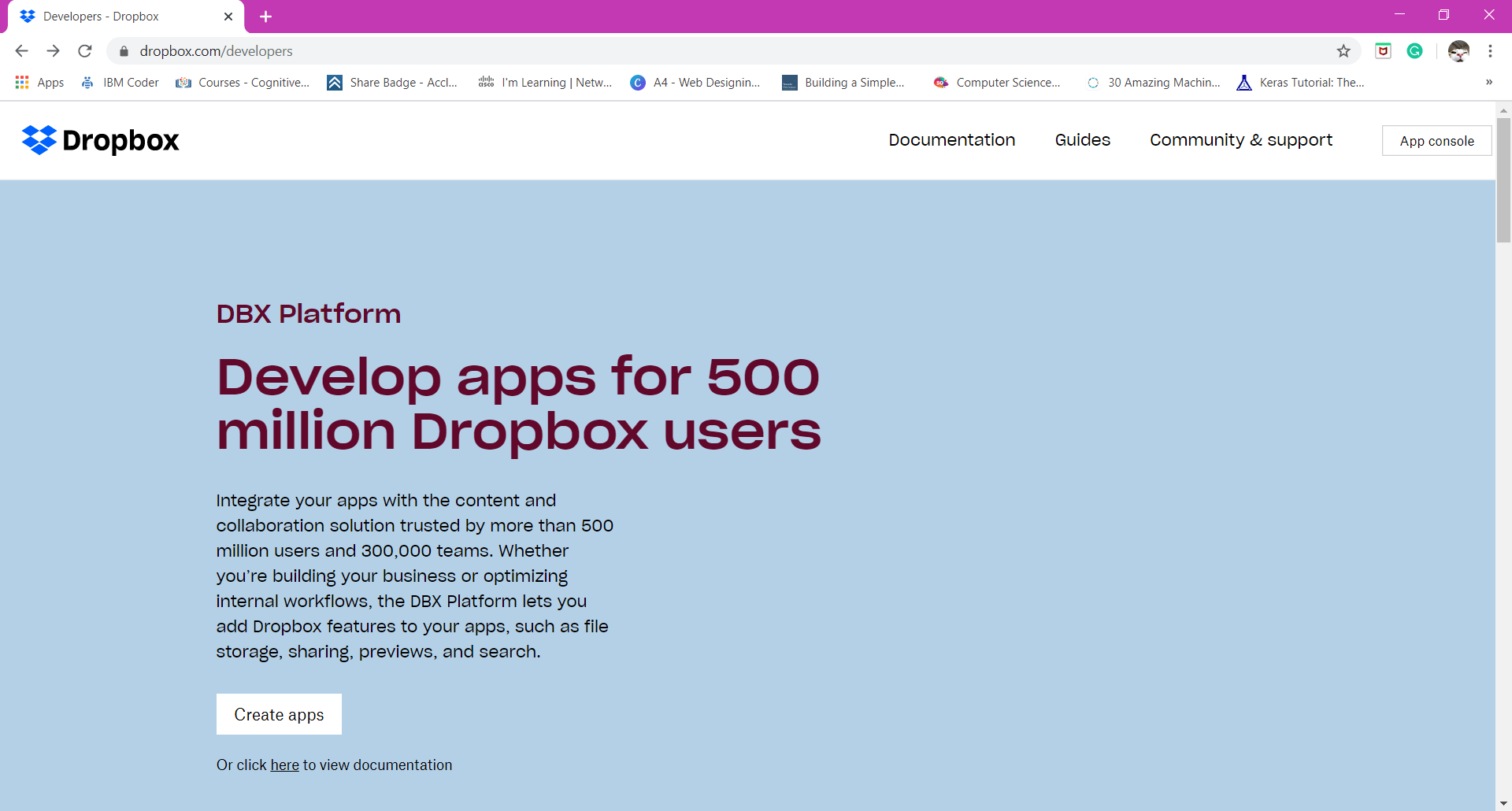Image resolution: width=1512 pixels, height=811 pixels.
Task: Open the Apps shortcut on bookmarks bar
Action: (x=39, y=82)
